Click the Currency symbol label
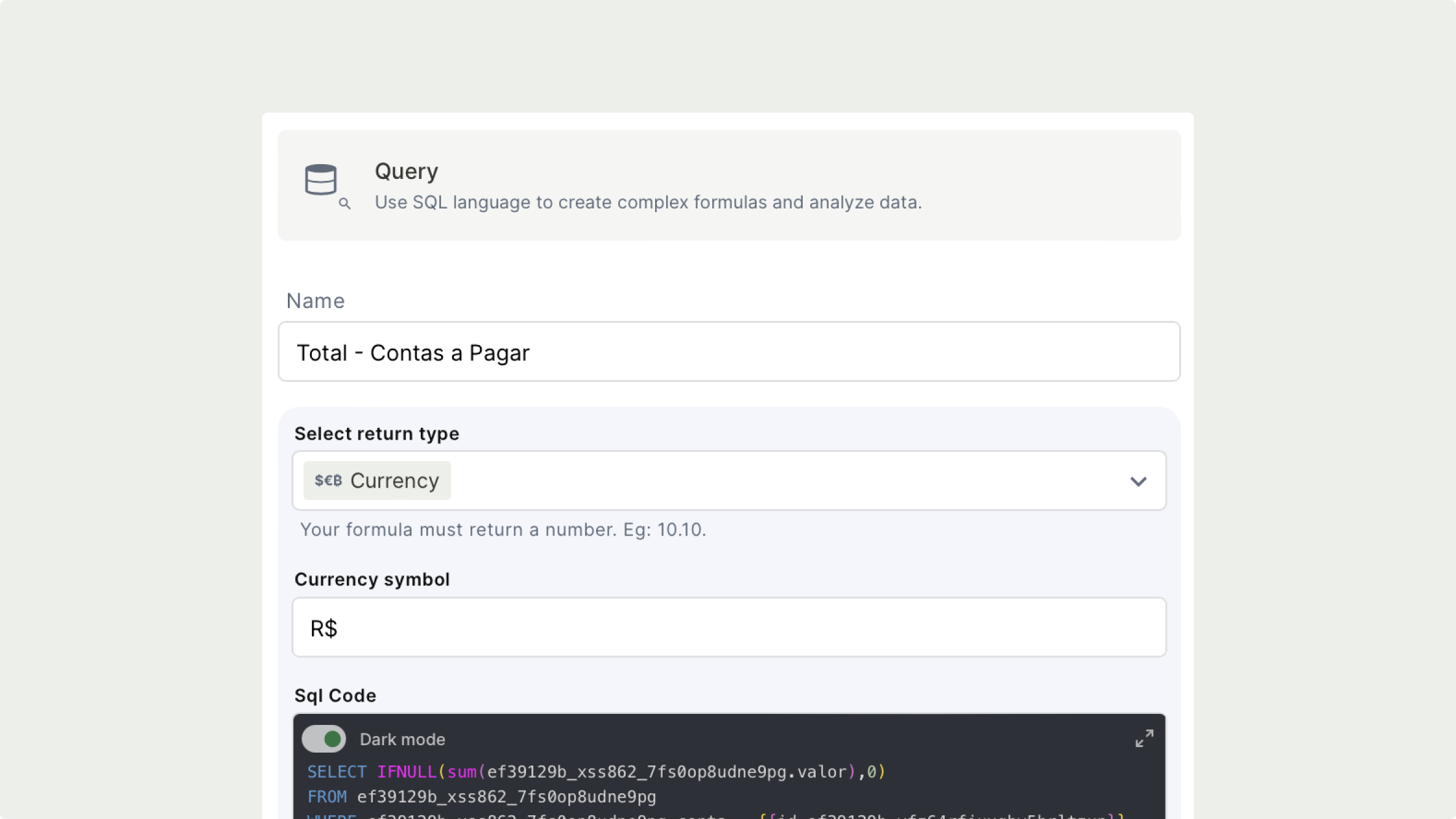1456x819 pixels. [x=372, y=579]
